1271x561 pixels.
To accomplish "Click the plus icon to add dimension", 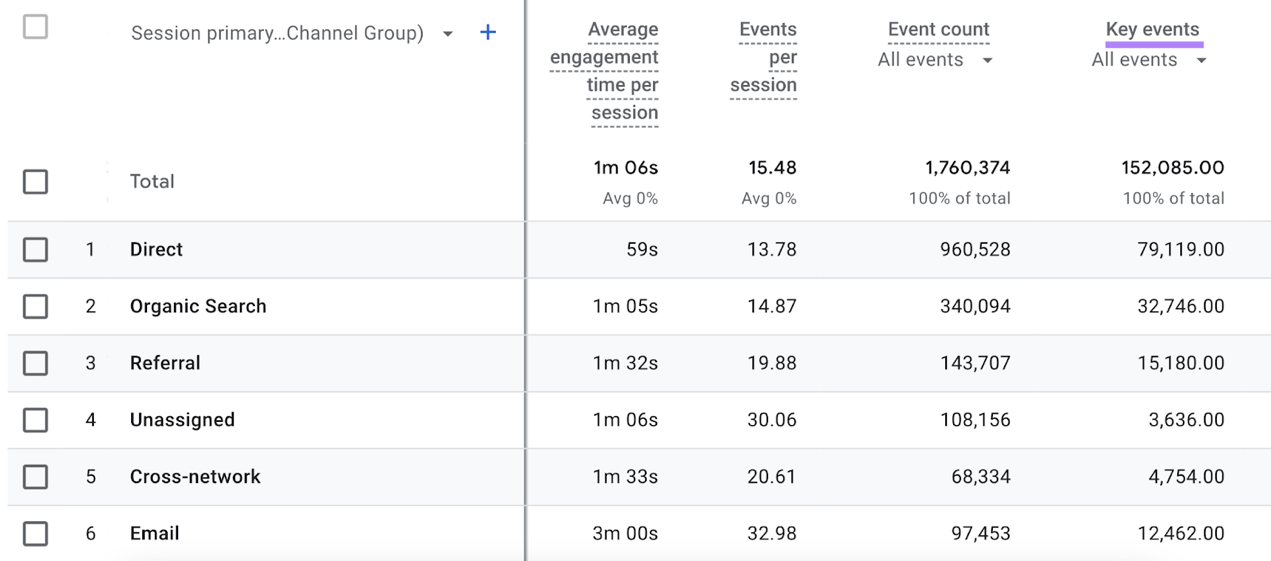I will pyautogui.click(x=488, y=33).
